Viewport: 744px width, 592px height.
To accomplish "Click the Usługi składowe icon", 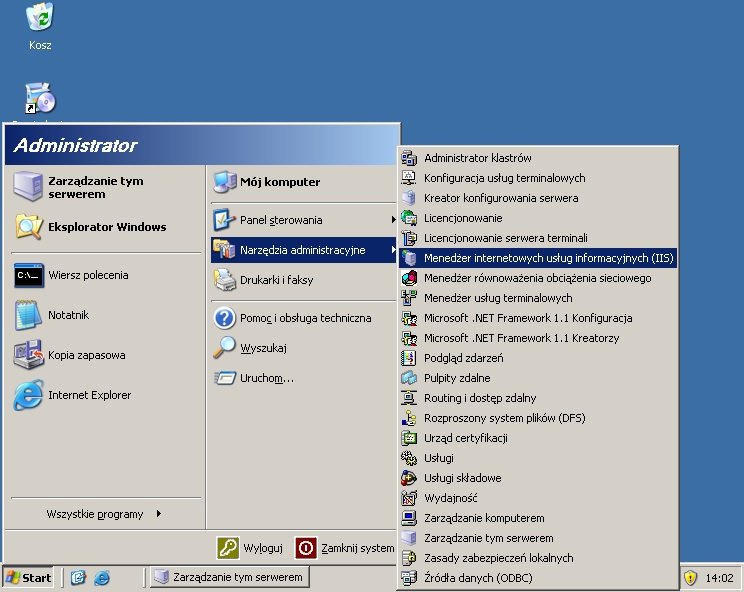I will coord(409,478).
